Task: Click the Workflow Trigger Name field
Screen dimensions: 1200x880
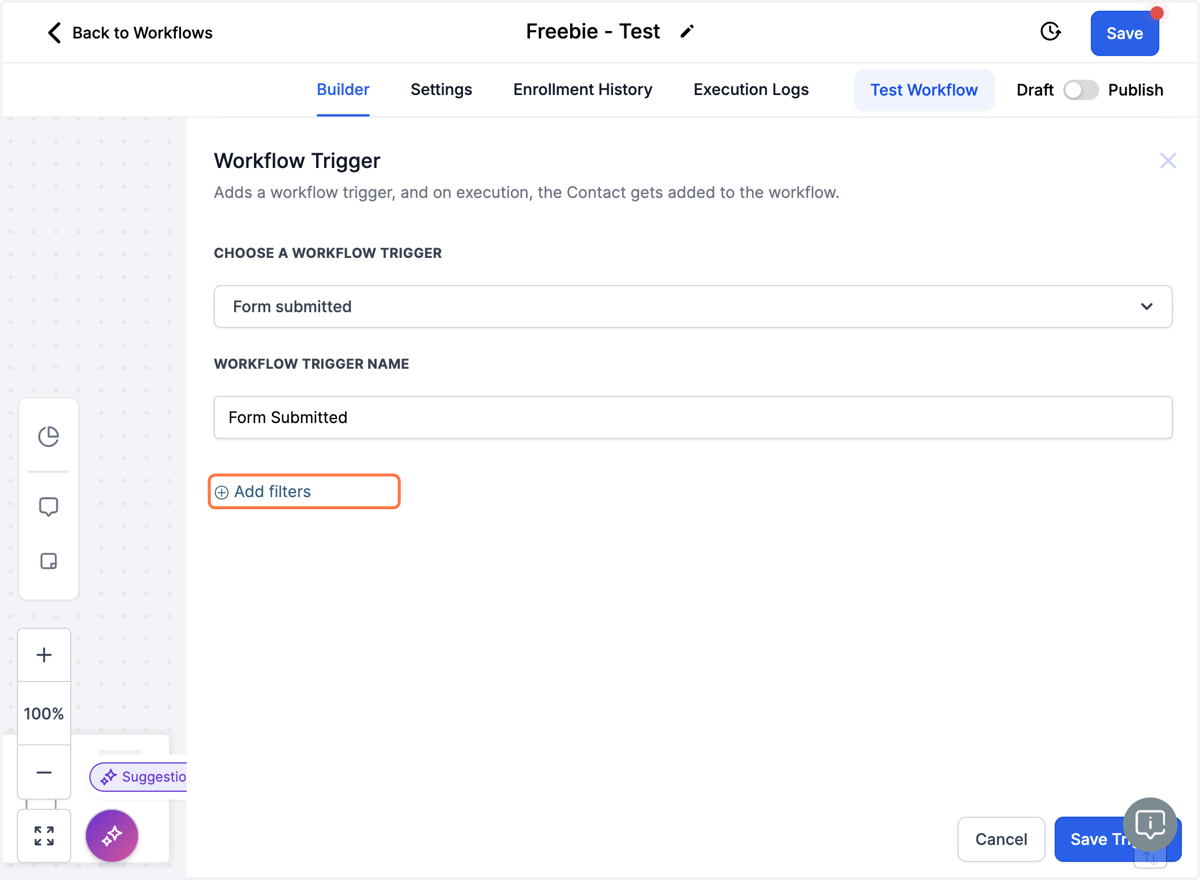Action: (x=693, y=417)
